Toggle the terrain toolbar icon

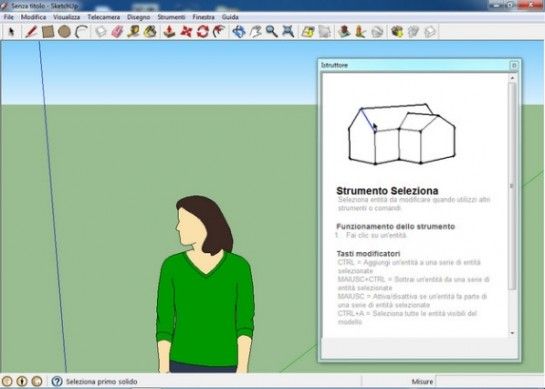pos(324,32)
